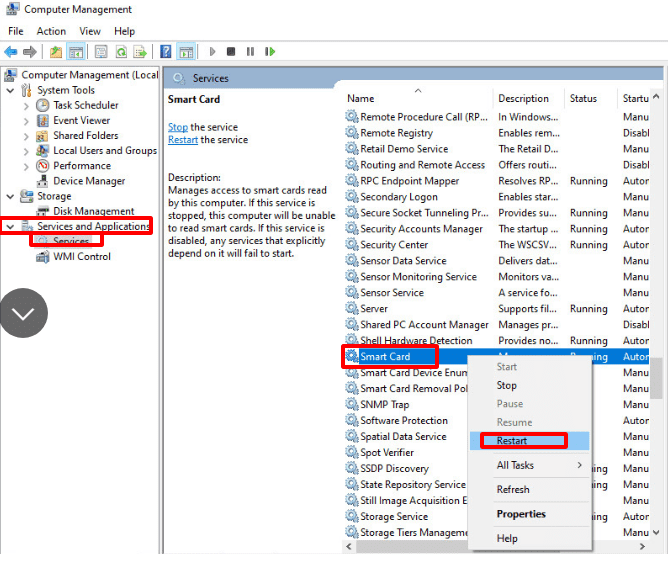Expand the Shared Folders node

26,136
